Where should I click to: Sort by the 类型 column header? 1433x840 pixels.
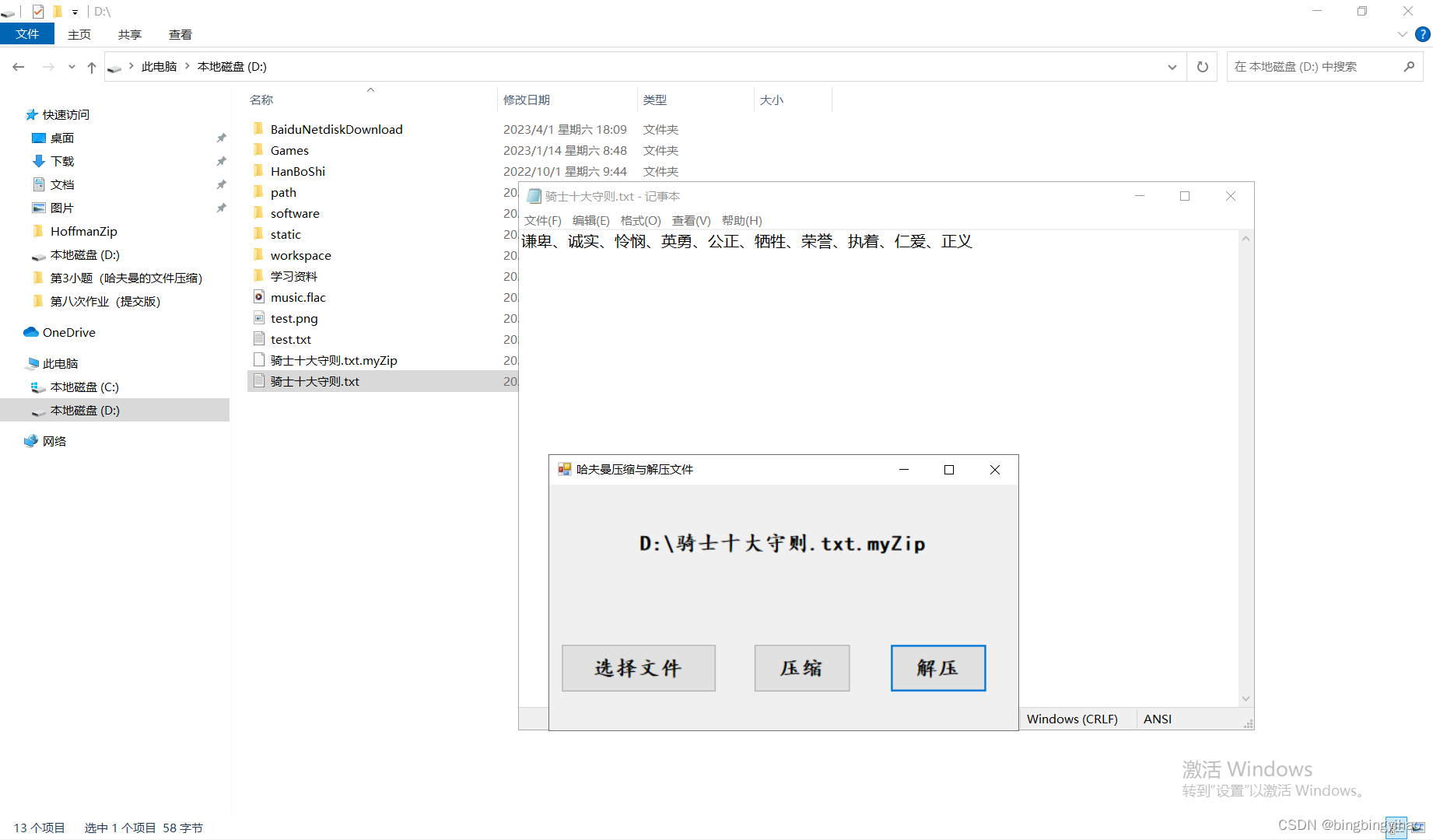(655, 100)
